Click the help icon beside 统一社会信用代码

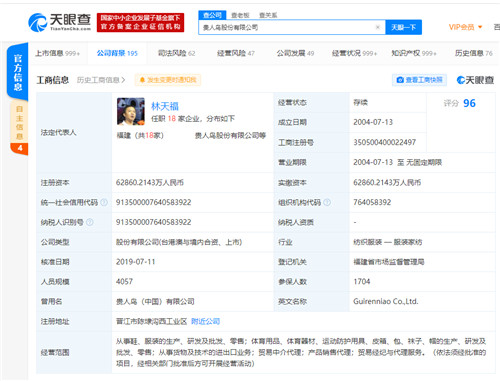(x=104, y=202)
